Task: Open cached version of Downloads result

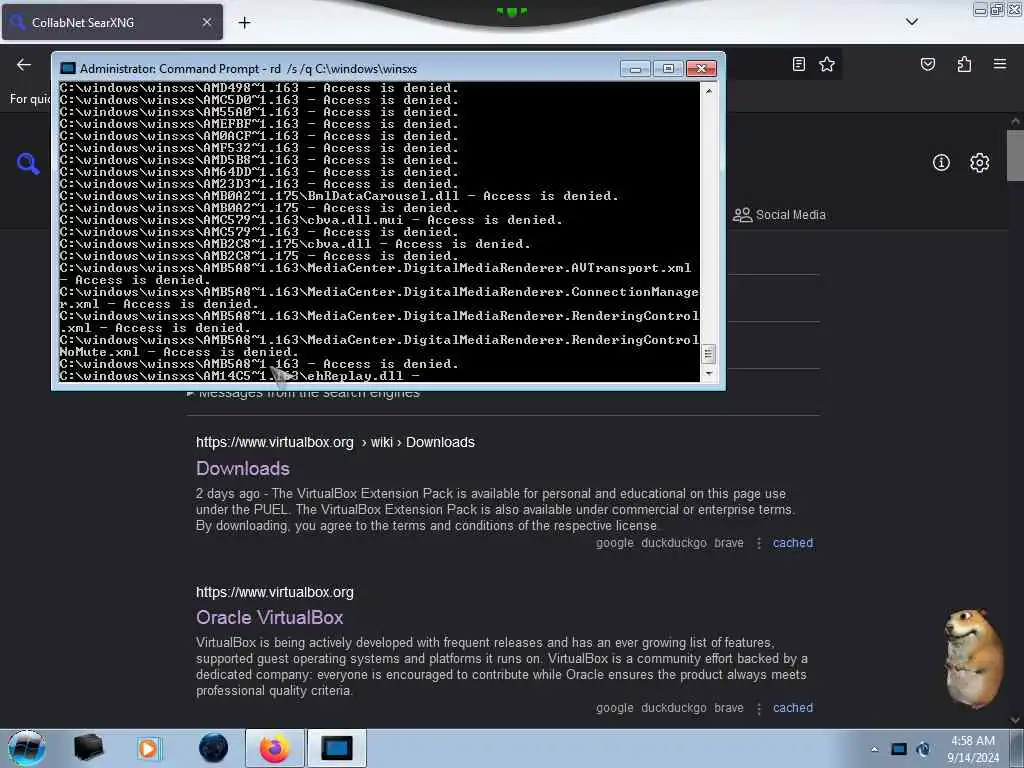Action: (793, 543)
